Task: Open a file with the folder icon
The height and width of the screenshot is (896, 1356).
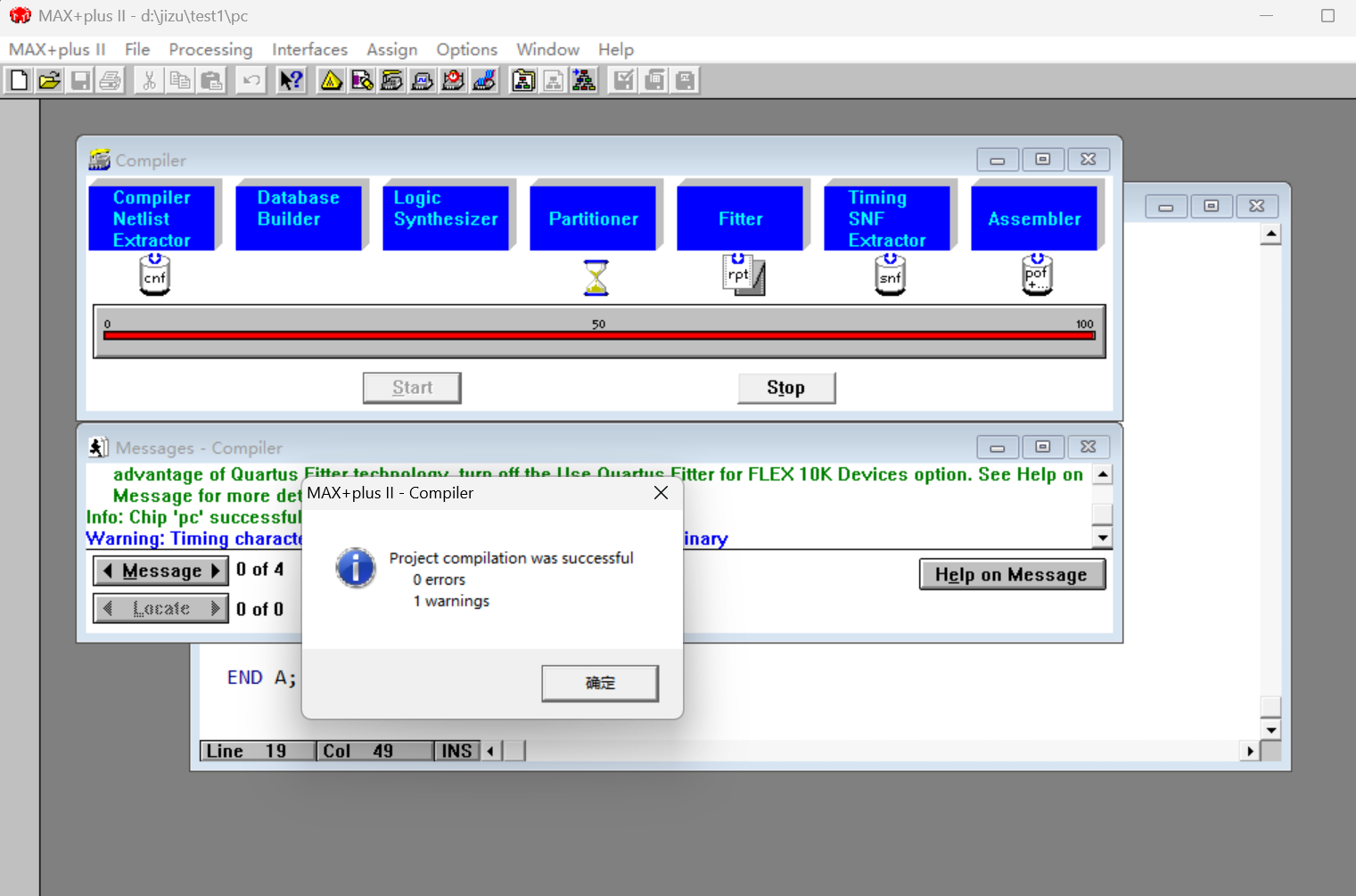Action: (50, 81)
